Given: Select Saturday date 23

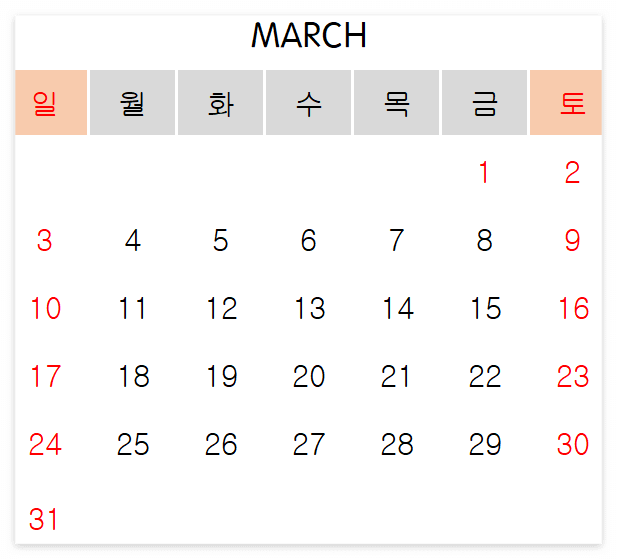Looking at the screenshot, I should 573,376.
